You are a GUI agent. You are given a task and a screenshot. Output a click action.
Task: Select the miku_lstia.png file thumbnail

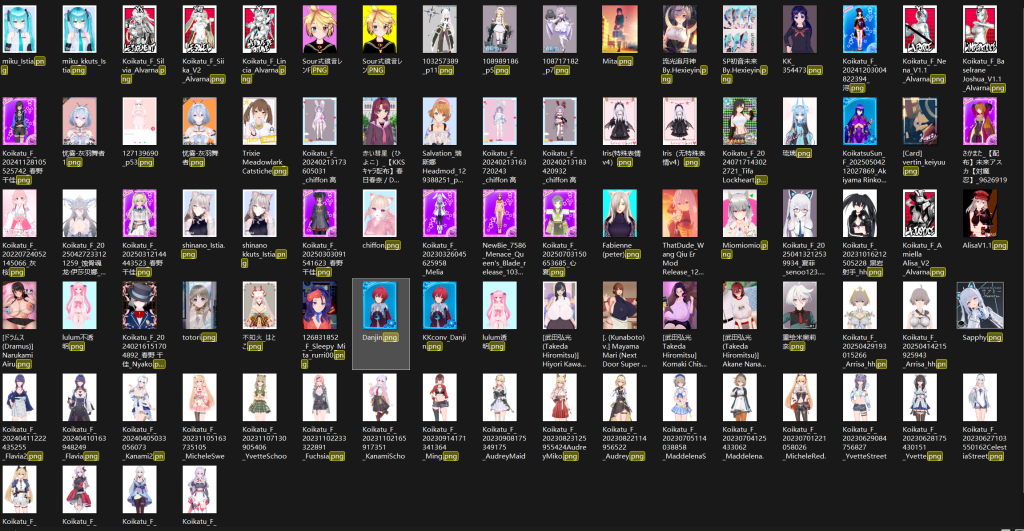click(20, 30)
